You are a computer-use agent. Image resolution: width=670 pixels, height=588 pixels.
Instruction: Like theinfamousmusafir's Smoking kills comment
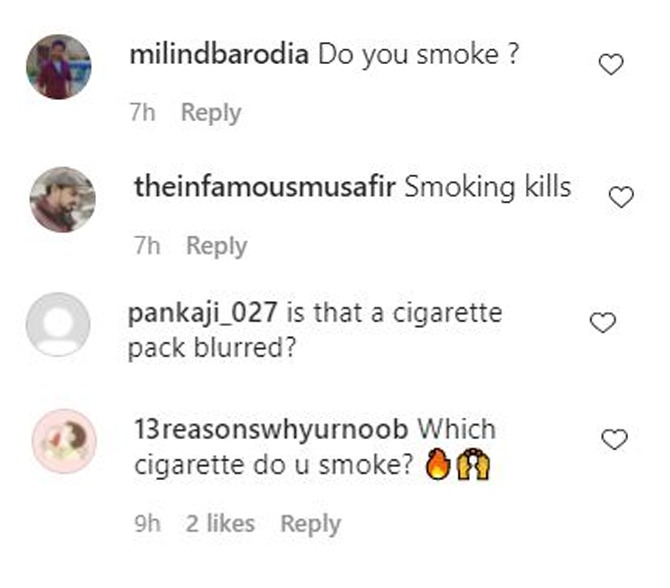(621, 197)
